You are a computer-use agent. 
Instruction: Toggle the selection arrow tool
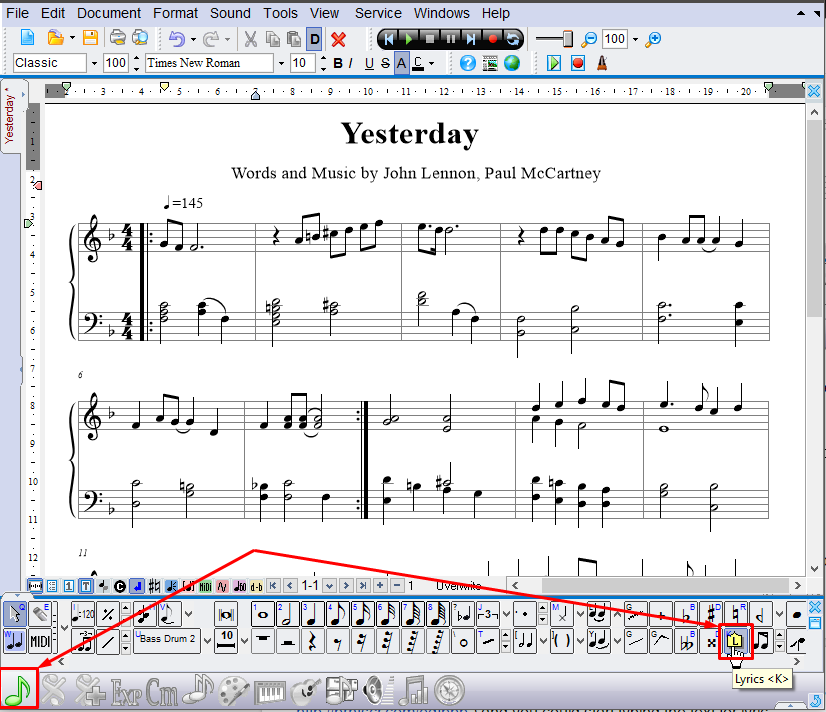[x=15, y=614]
